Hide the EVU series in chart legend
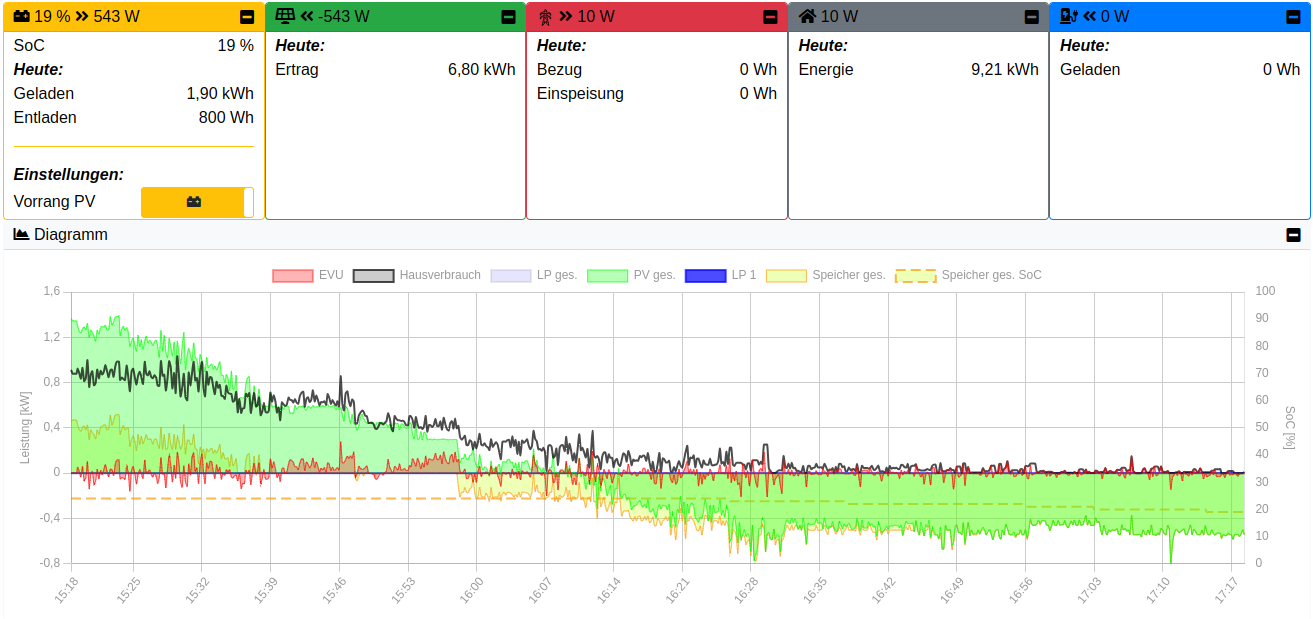1313x619 pixels. pyautogui.click(x=308, y=275)
